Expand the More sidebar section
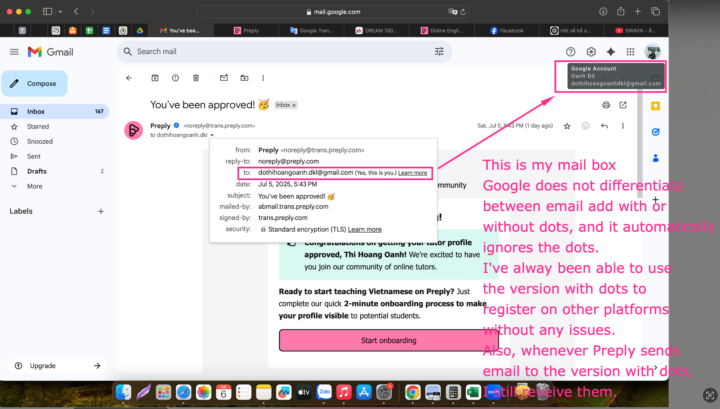 coord(55,186)
